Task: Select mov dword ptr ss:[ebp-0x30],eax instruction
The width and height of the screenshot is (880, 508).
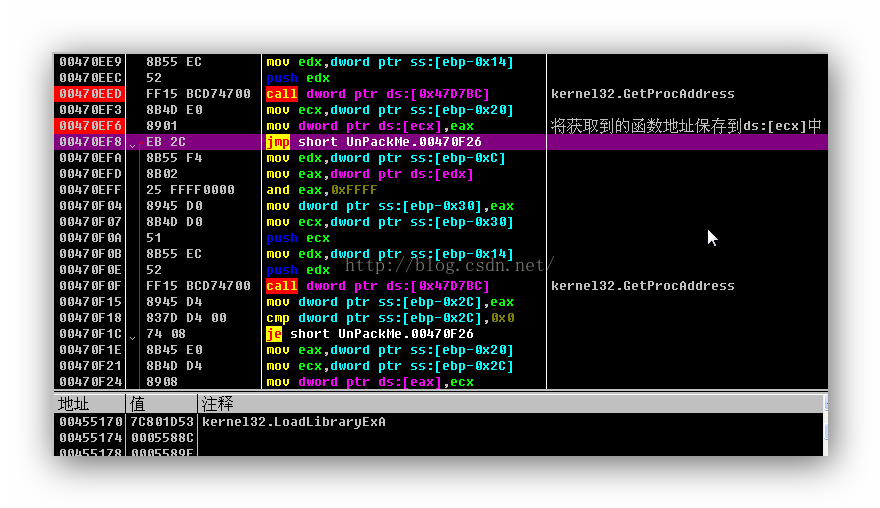Action: pyautogui.click(x=389, y=206)
